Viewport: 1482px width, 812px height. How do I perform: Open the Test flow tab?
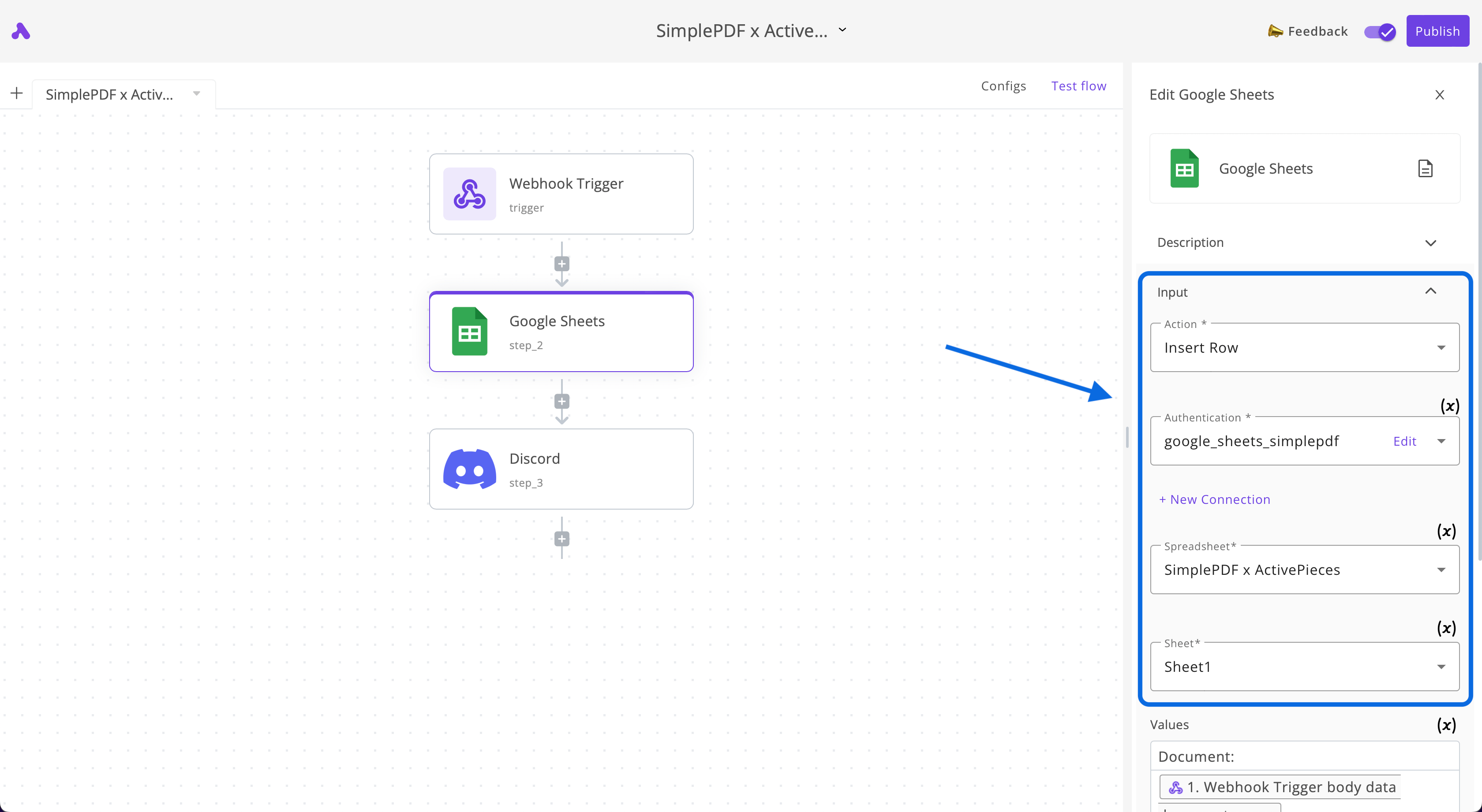(1079, 86)
